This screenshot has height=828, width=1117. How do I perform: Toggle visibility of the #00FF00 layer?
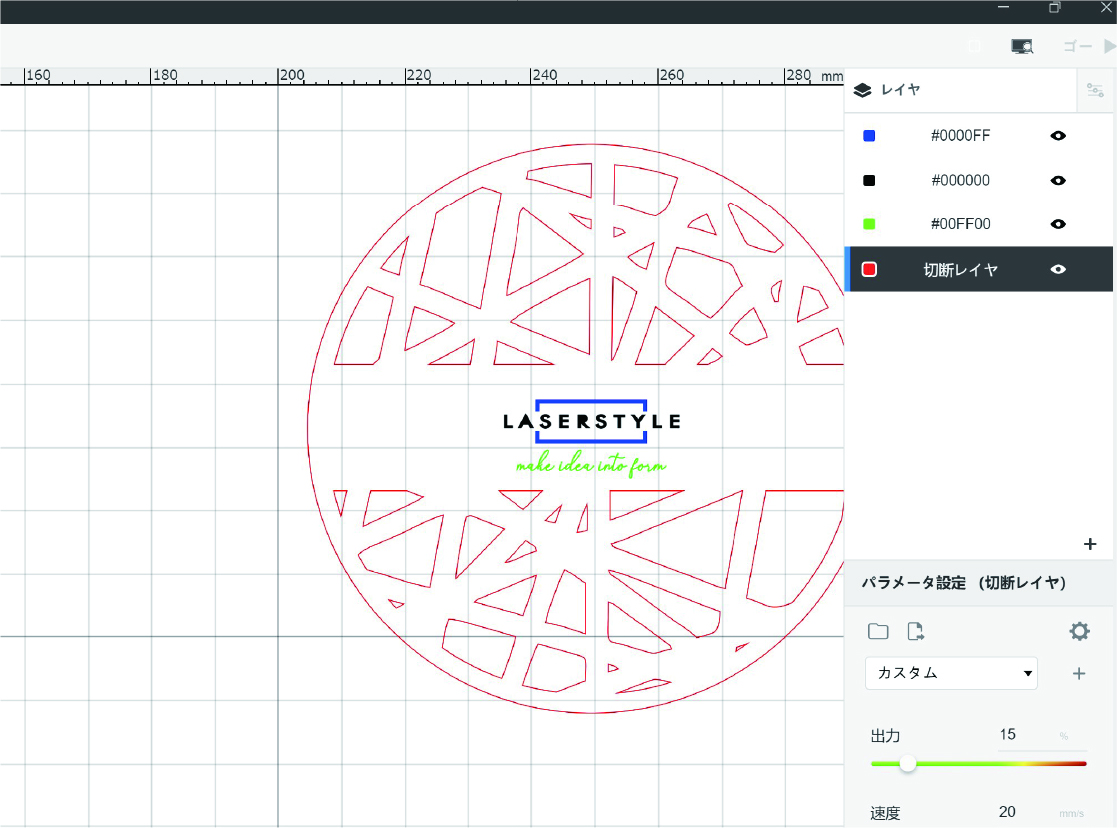[1058, 224]
